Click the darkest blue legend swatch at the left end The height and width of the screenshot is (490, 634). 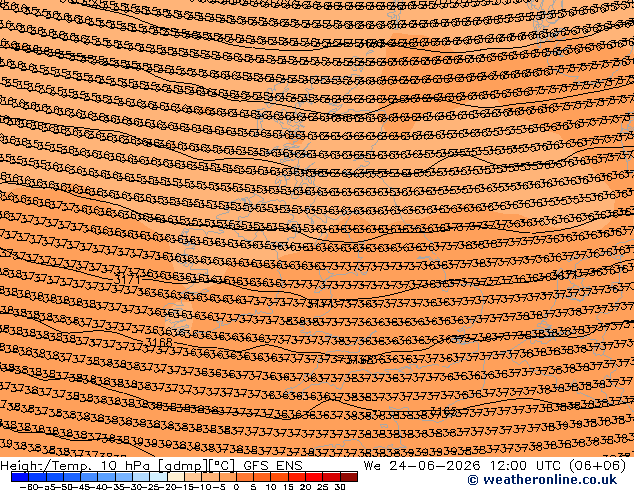pos(20,477)
